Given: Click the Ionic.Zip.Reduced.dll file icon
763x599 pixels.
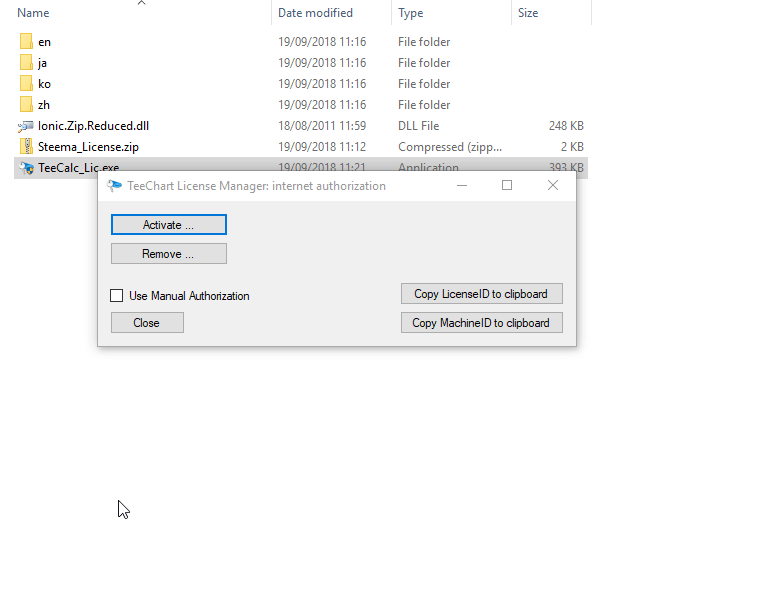Looking at the screenshot, I should [x=26, y=126].
